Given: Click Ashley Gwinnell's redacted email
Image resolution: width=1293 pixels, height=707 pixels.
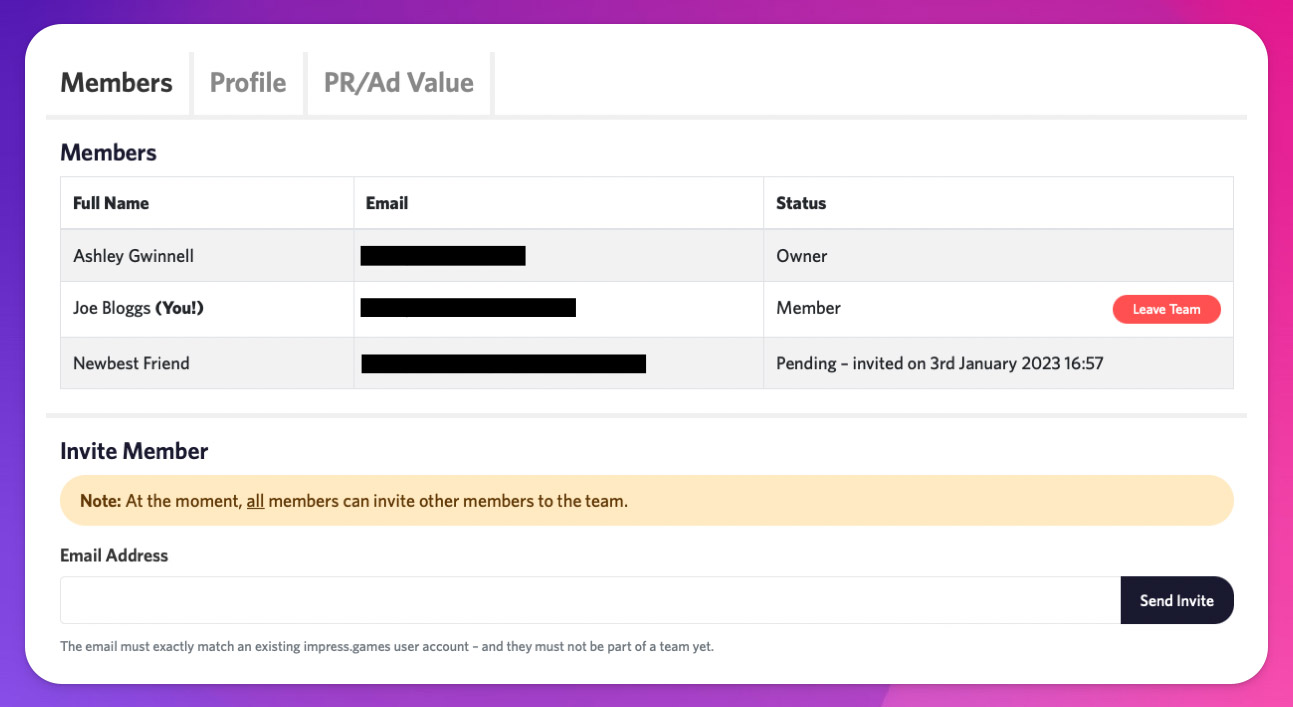Looking at the screenshot, I should pos(443,256).
